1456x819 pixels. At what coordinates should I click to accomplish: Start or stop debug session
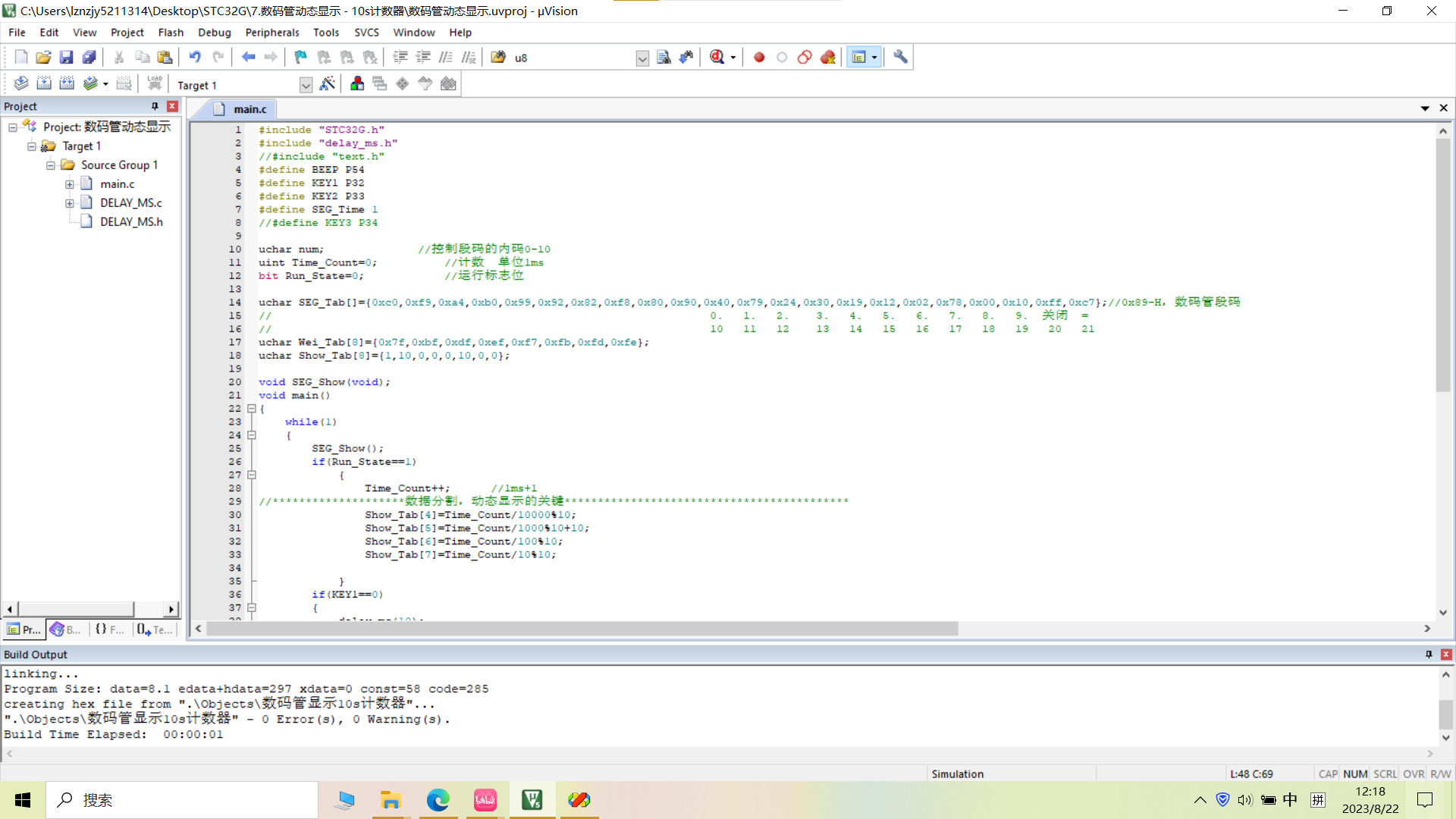point(717,57)
